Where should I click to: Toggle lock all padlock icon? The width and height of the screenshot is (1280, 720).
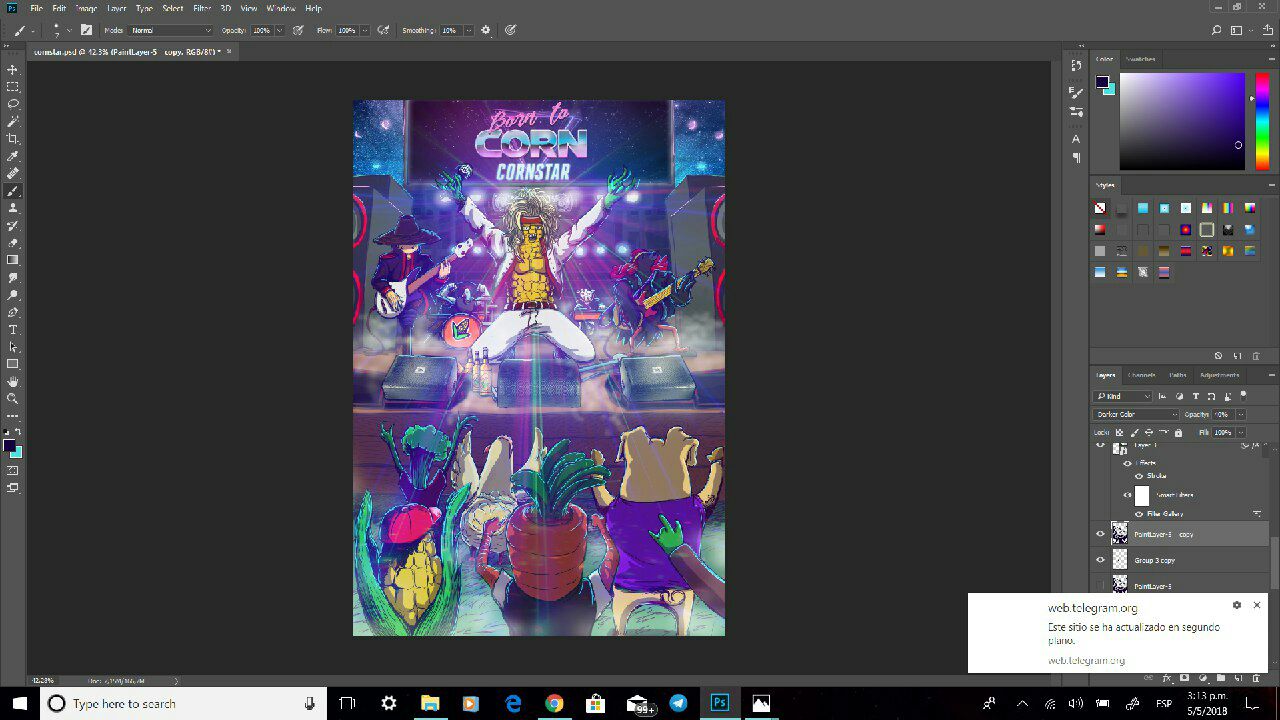point(1178,433)
